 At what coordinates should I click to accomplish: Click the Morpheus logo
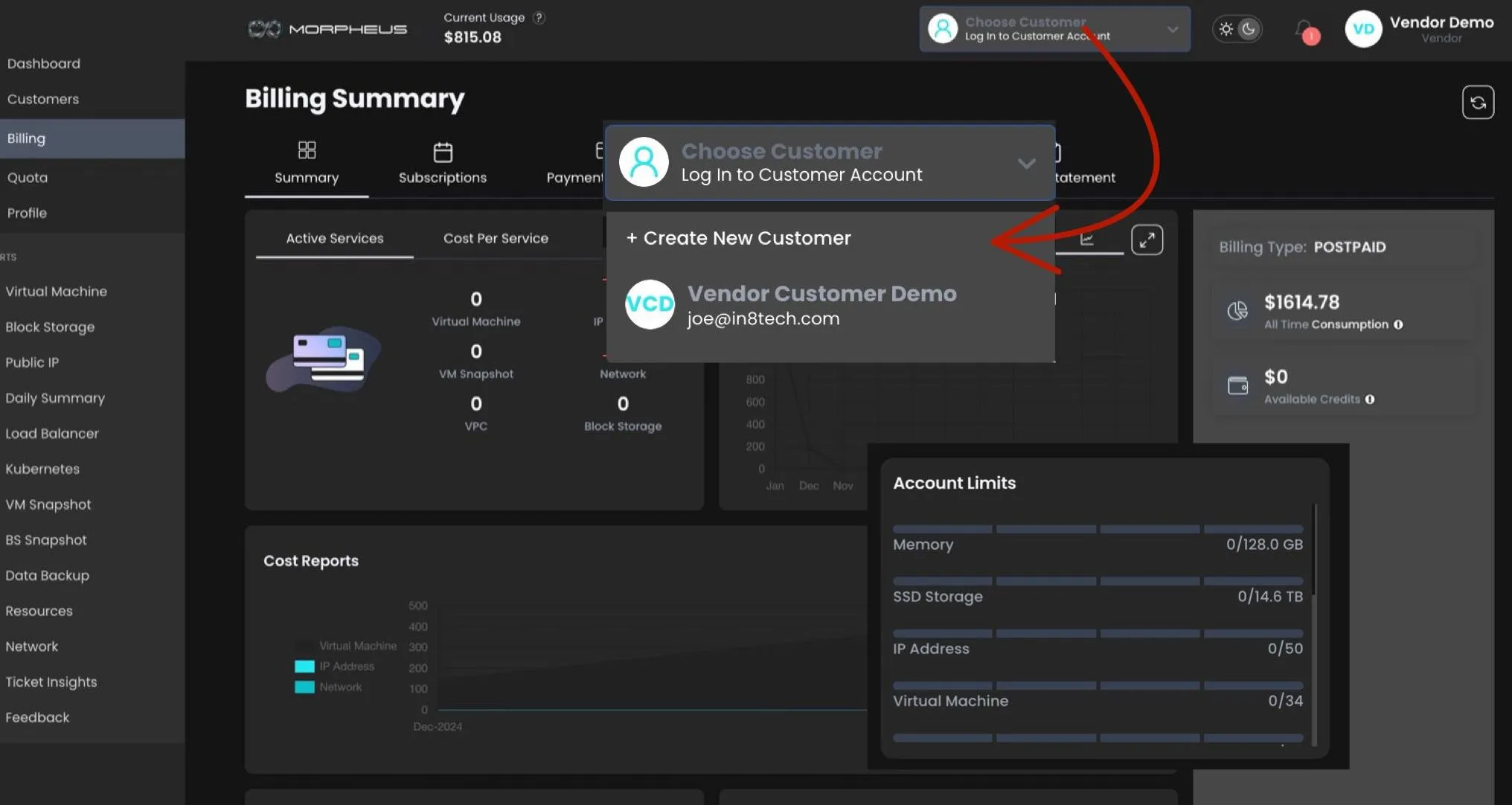pos(327,29)
